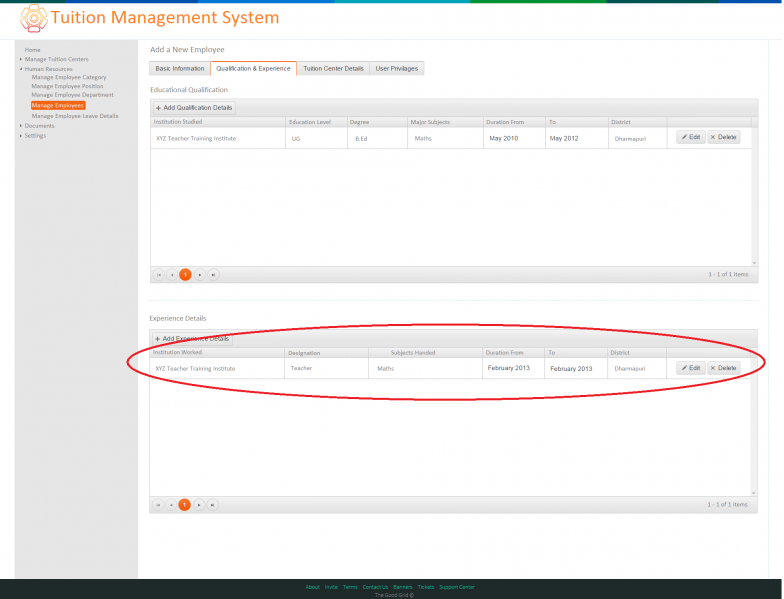Go to next page in Experience Details pager
This screenshot has width=784, height=599.
click(199, 505)
